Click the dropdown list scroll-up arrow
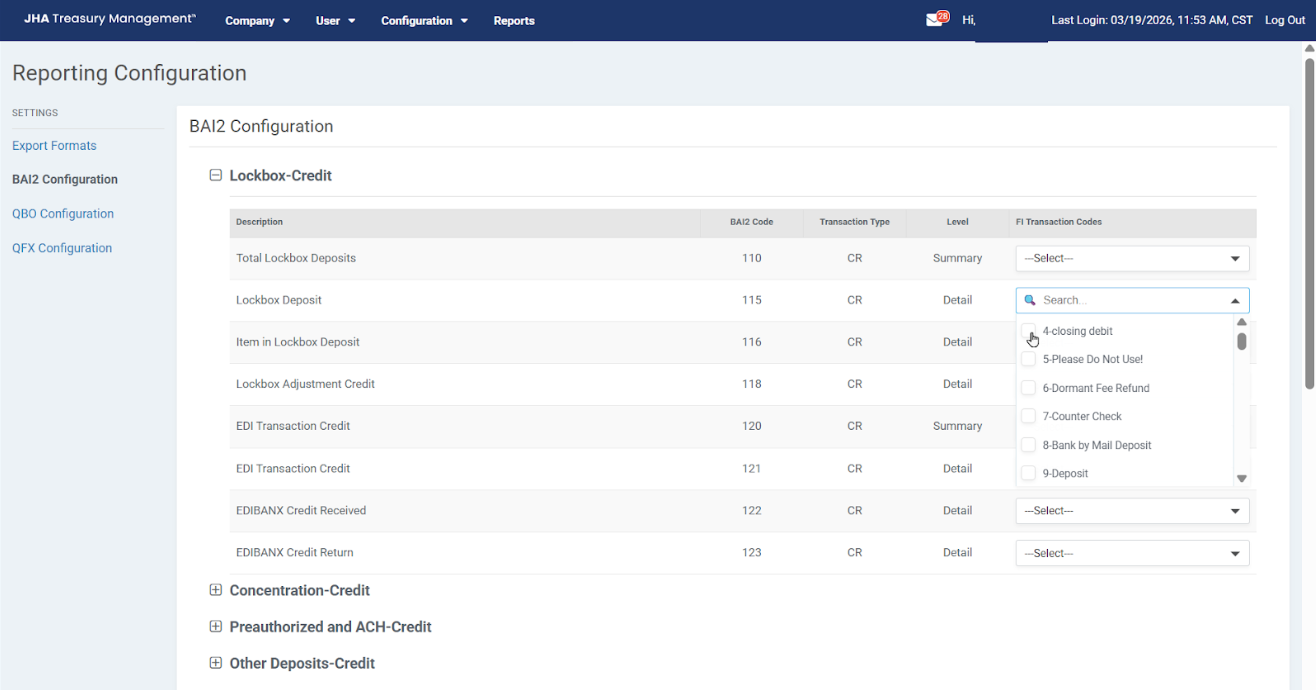 1242,322
